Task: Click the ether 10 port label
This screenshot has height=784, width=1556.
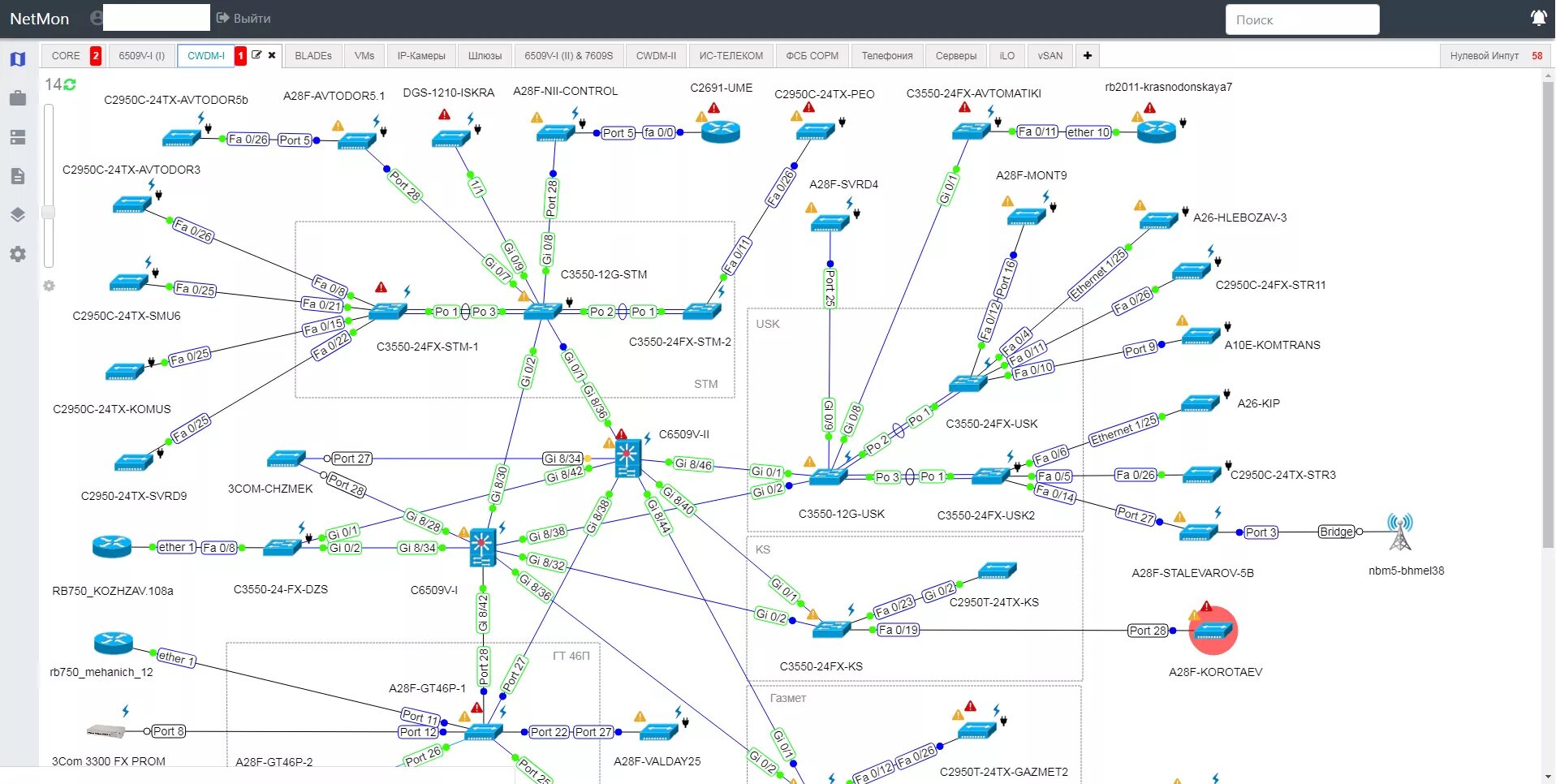Action: (1088, 132)
